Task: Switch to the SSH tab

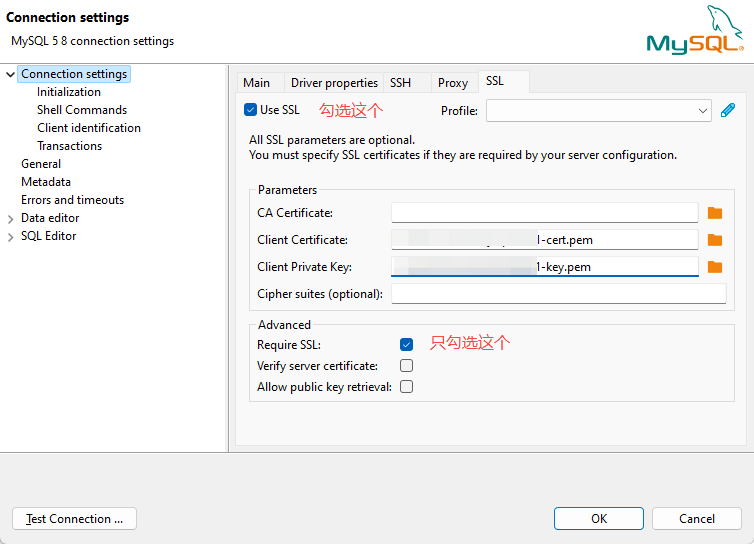Action: 400,83
